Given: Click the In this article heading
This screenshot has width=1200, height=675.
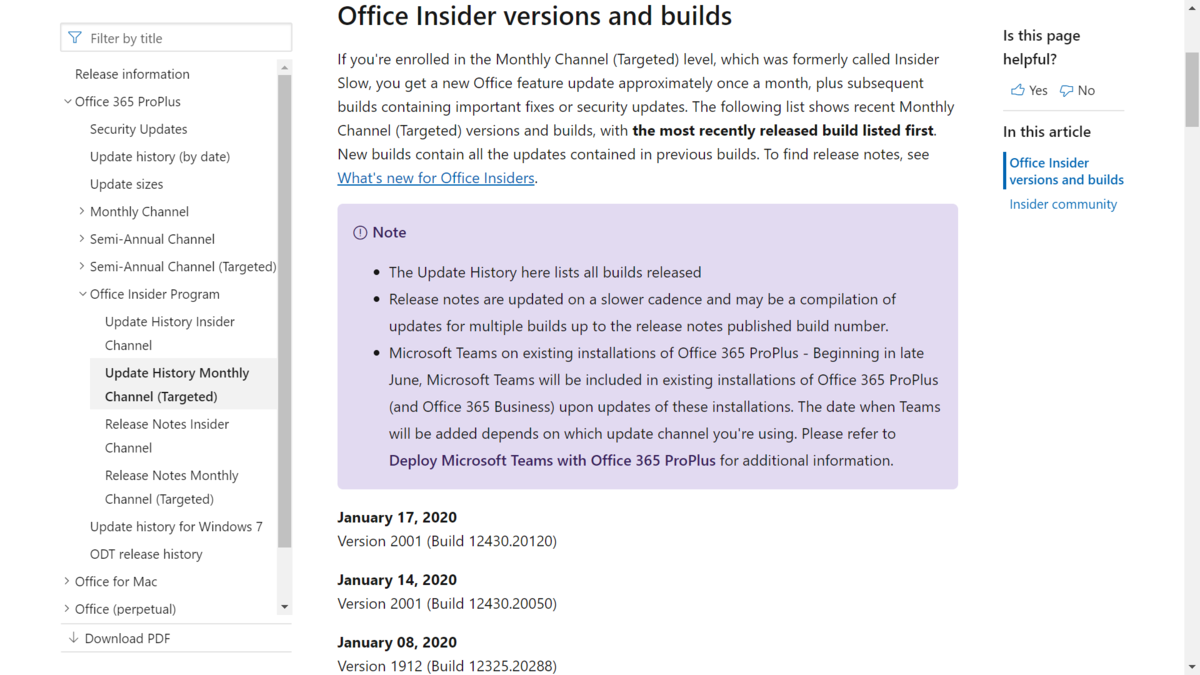Looking at the screenshot, I should pyautogui.click(x=1047, y=132).
